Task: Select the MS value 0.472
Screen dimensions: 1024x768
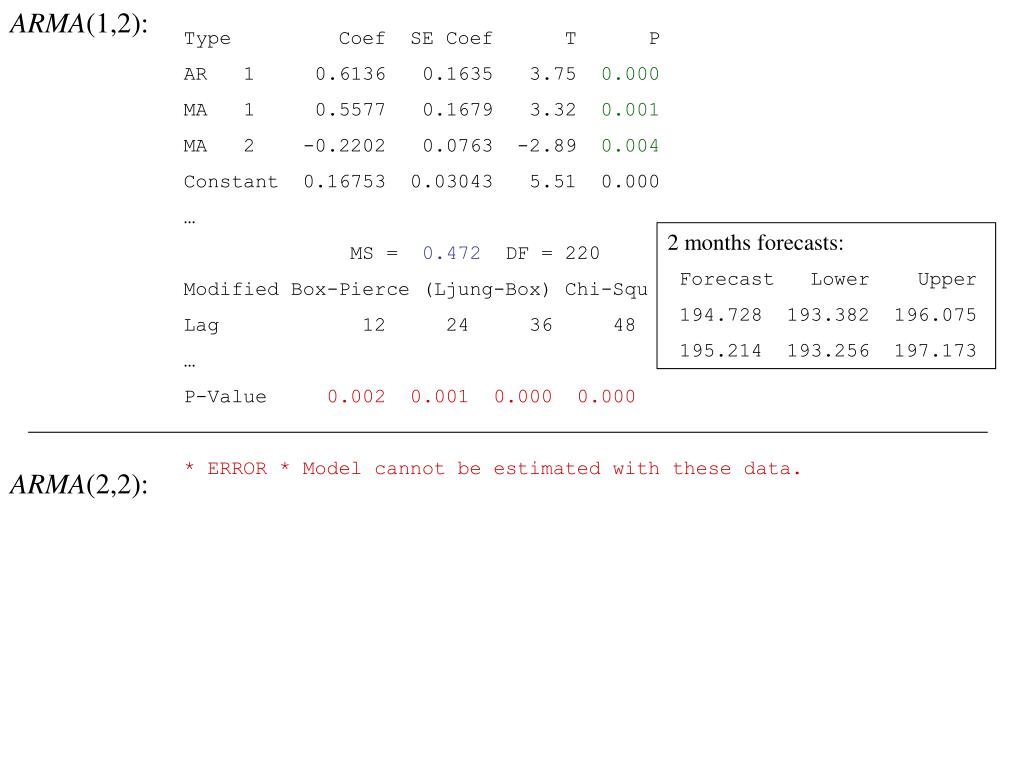Action: pyautogui.click(x=451, y=253)
